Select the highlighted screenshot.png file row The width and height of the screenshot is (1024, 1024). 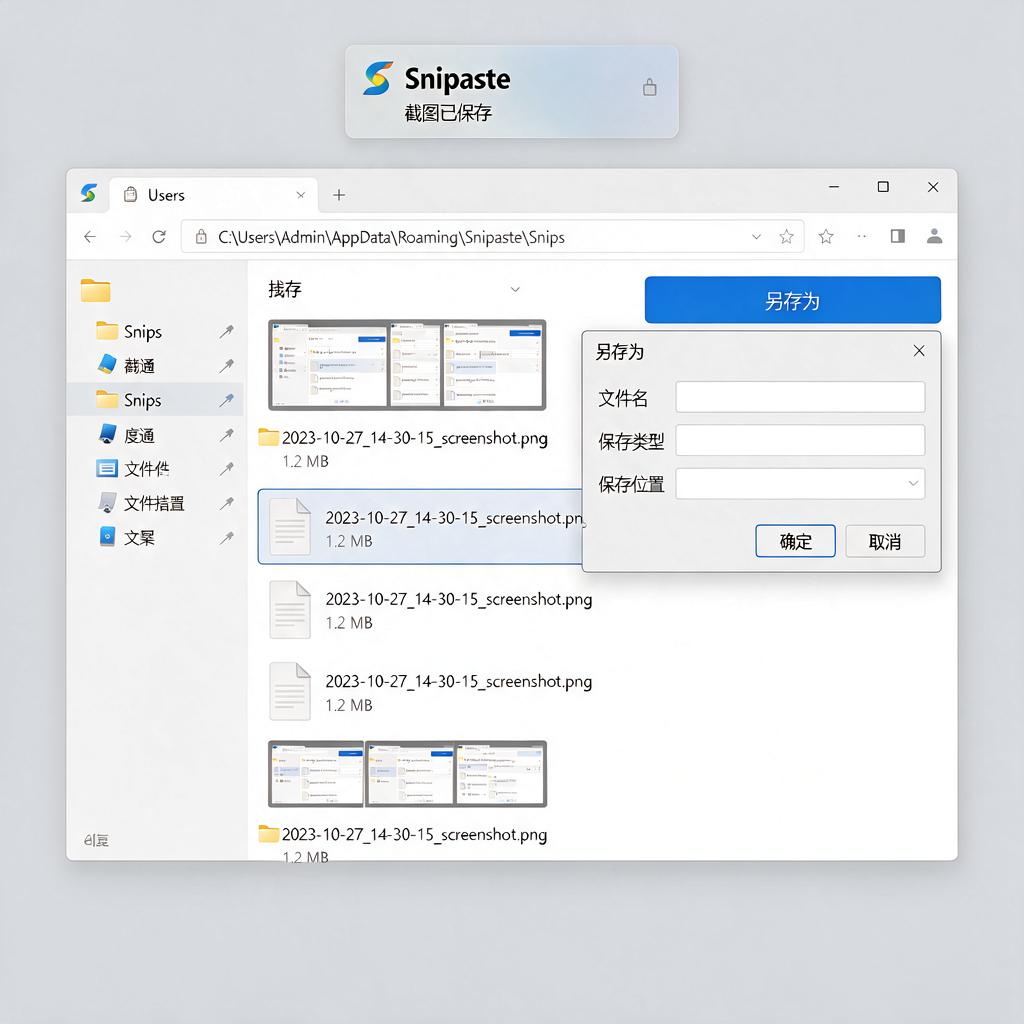[x=420, y=526]
